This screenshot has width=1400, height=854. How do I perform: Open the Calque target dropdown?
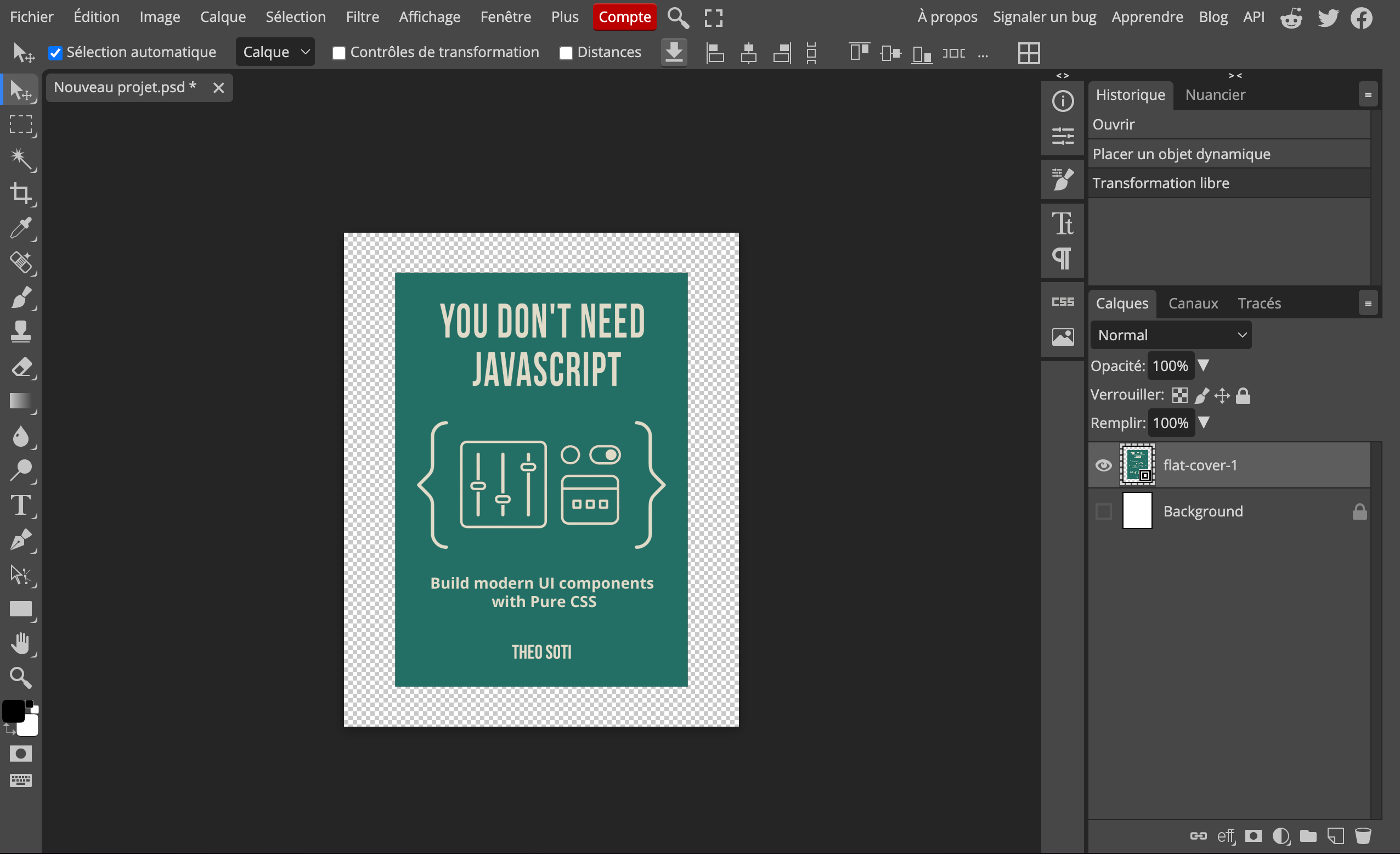[x=275, y=52]
